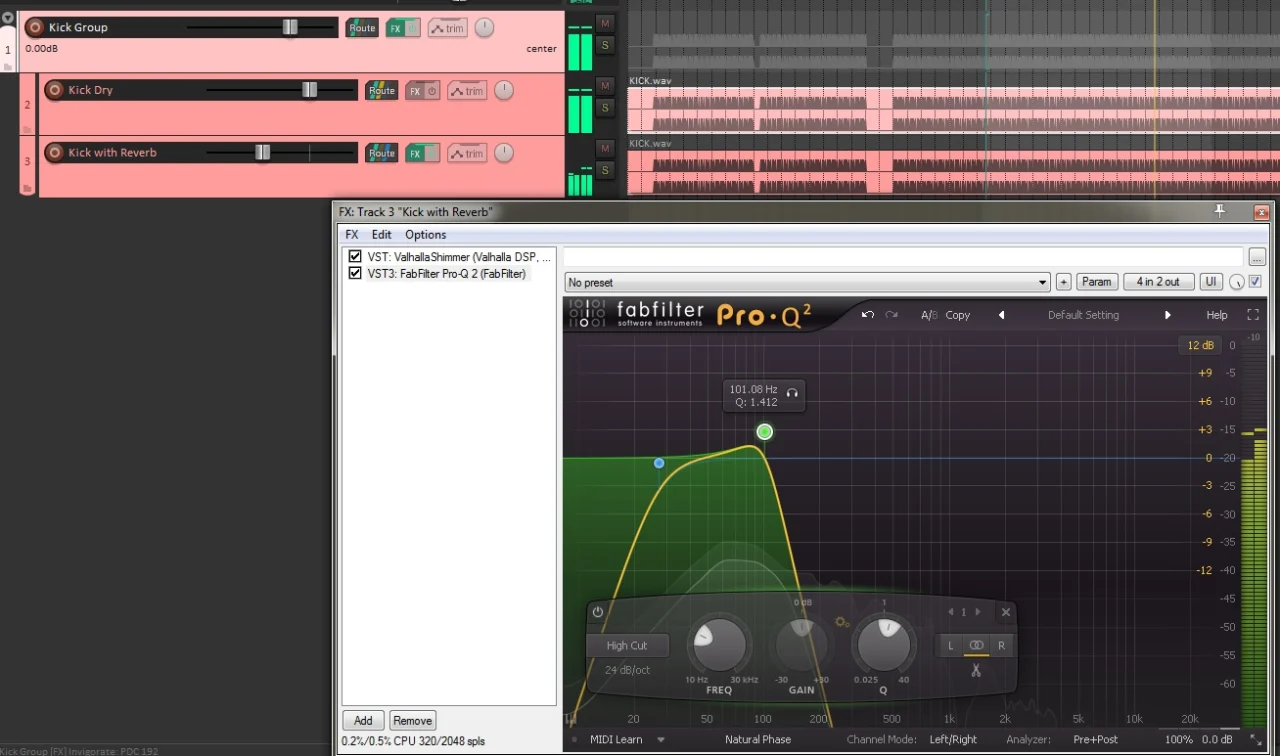Open Options menu in FX window
Image resolution: width=1280 pixels, height=756 pixels.
(426, 235)
